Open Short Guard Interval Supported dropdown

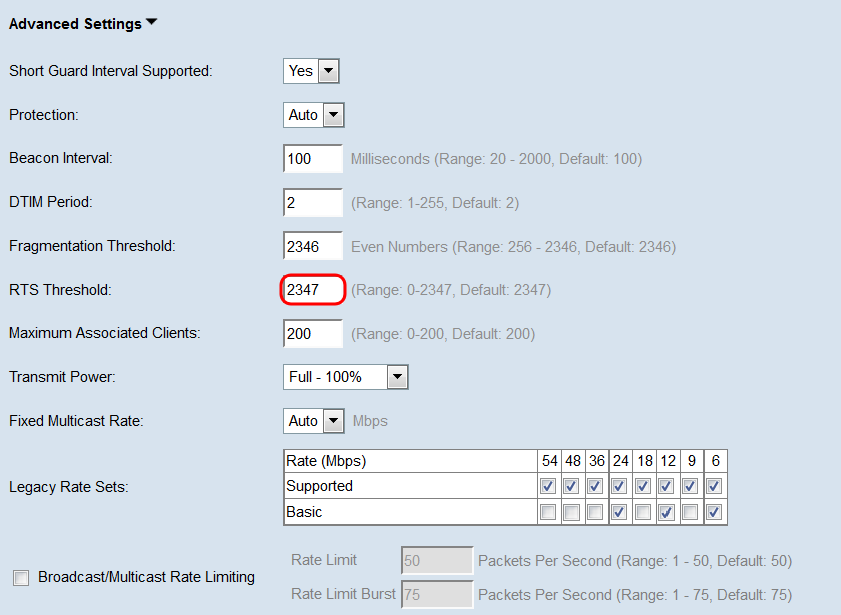point(312,71)
